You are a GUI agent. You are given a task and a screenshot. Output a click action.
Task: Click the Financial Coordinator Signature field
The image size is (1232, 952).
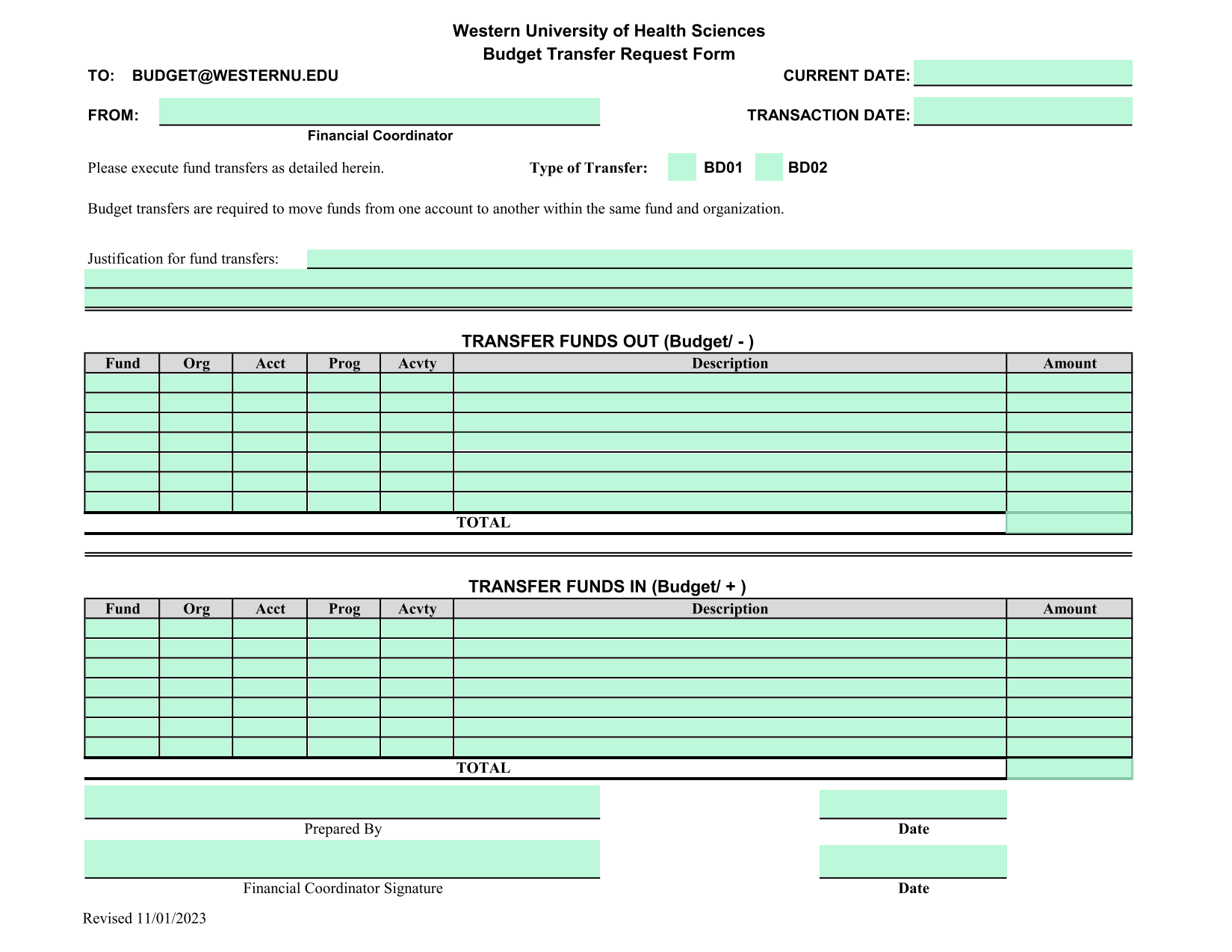(342, 859)
